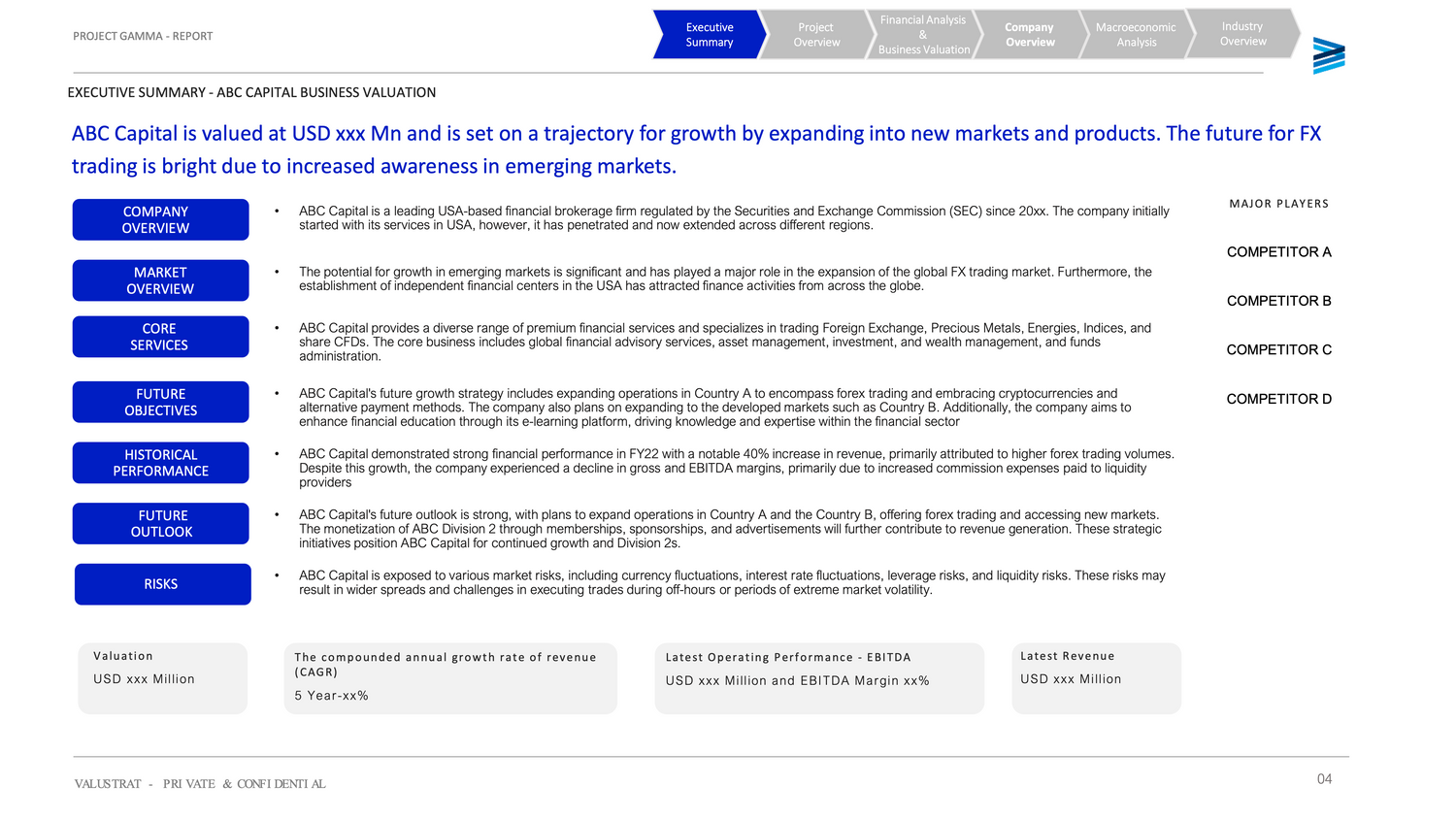Go to the Project Overview tab
1456x819 pixels.
click(815, 35)
